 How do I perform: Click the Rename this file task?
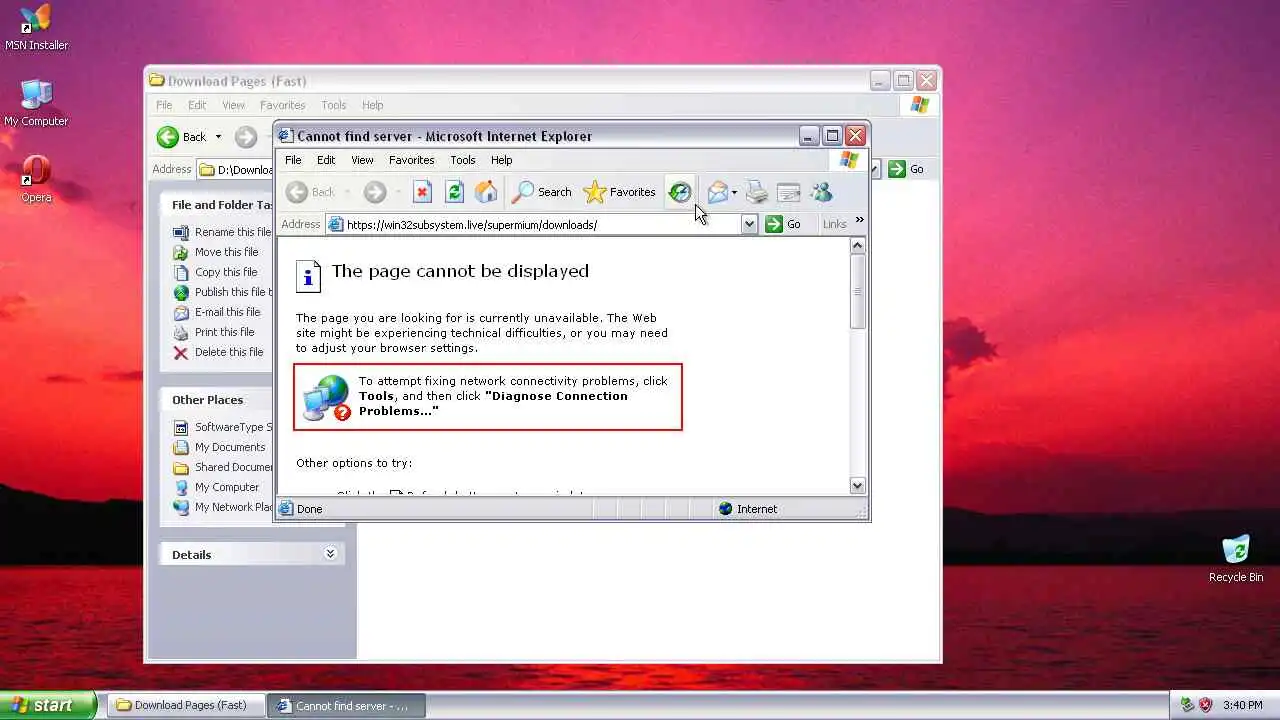(222, 232)
